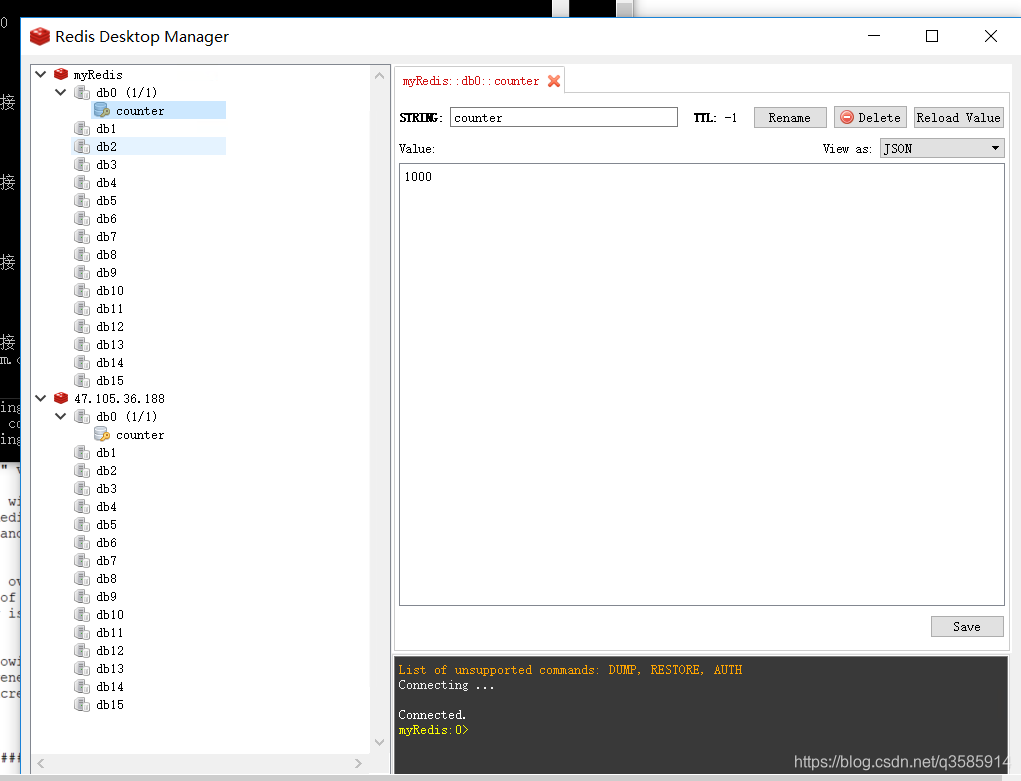Click the Redis Desktop Manager title bar logo
The image size is (1021, 781).
click(x=40, y=36)
